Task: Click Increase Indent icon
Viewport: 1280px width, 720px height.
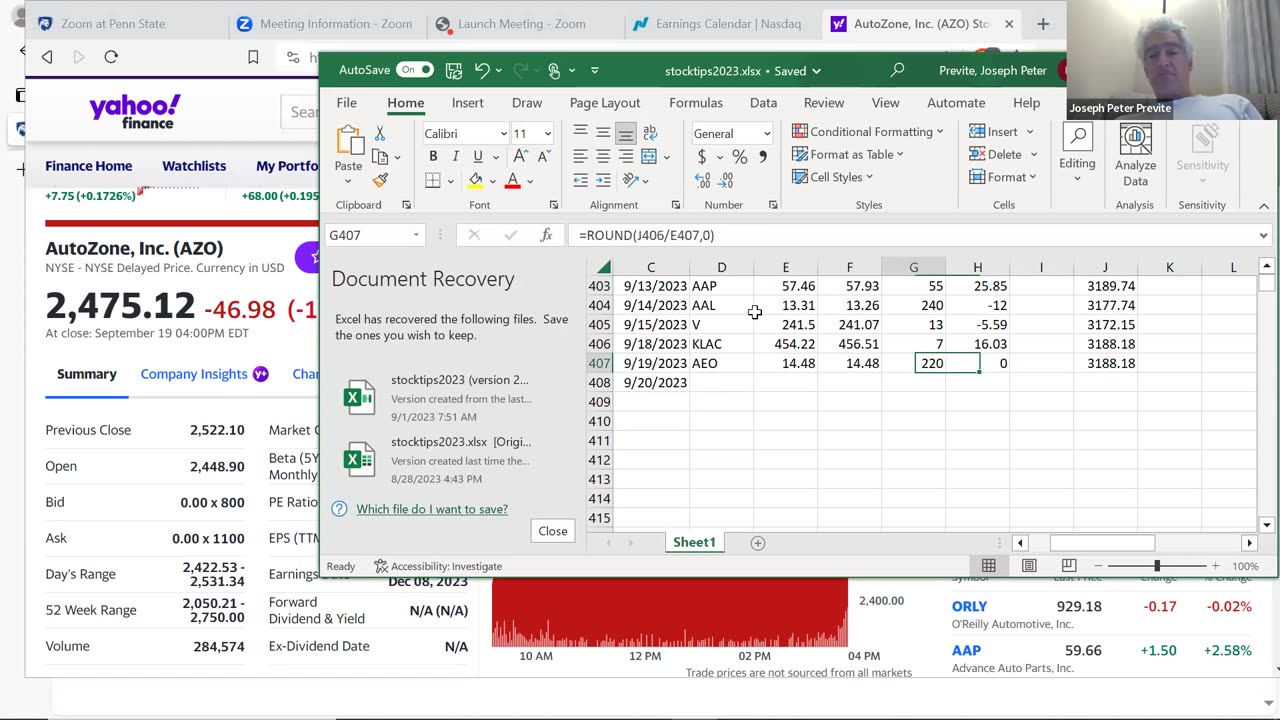Action: tap(603, 181)
